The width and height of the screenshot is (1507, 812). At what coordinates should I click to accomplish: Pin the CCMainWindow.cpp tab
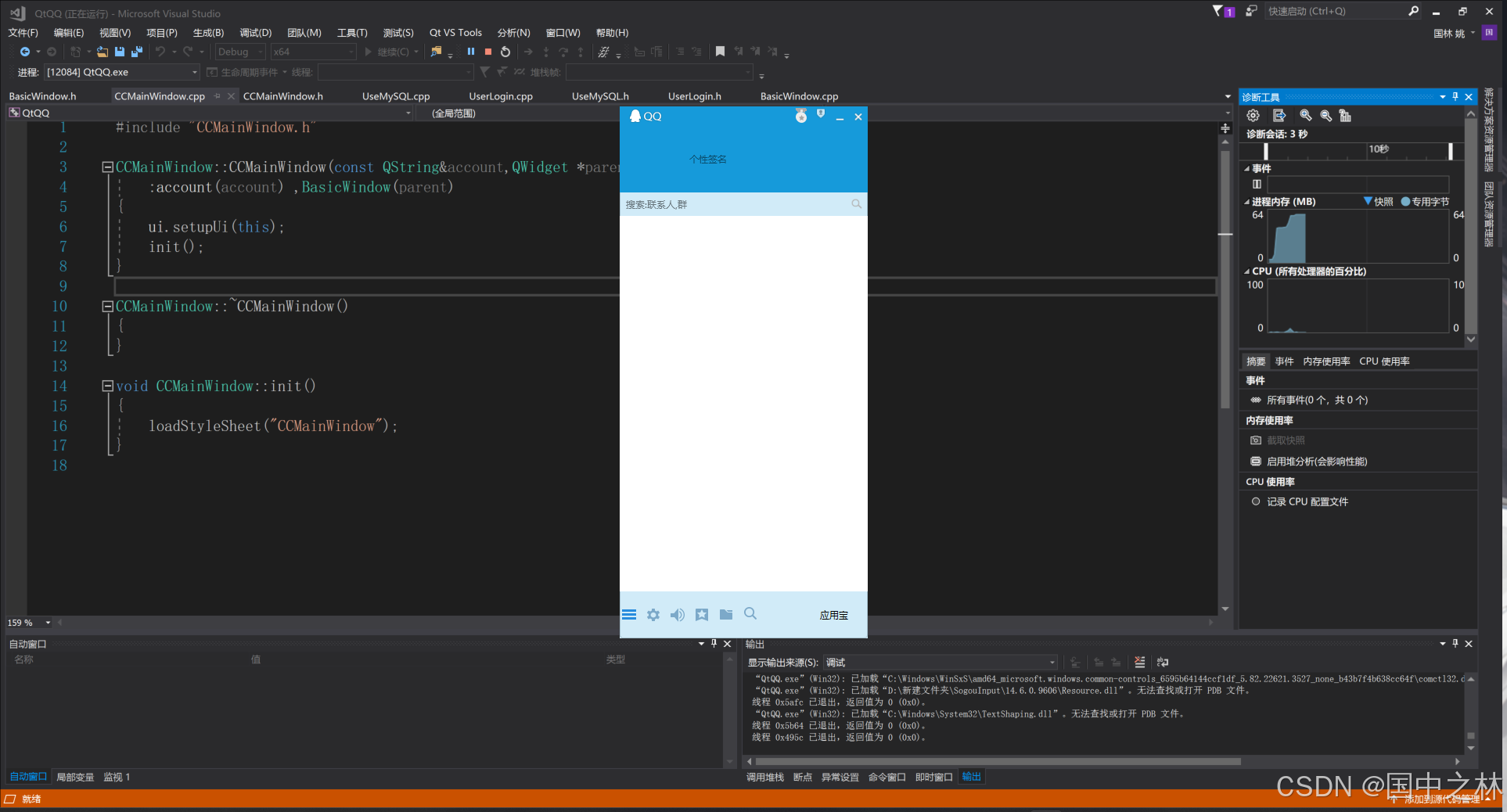[x=217, y=96]
